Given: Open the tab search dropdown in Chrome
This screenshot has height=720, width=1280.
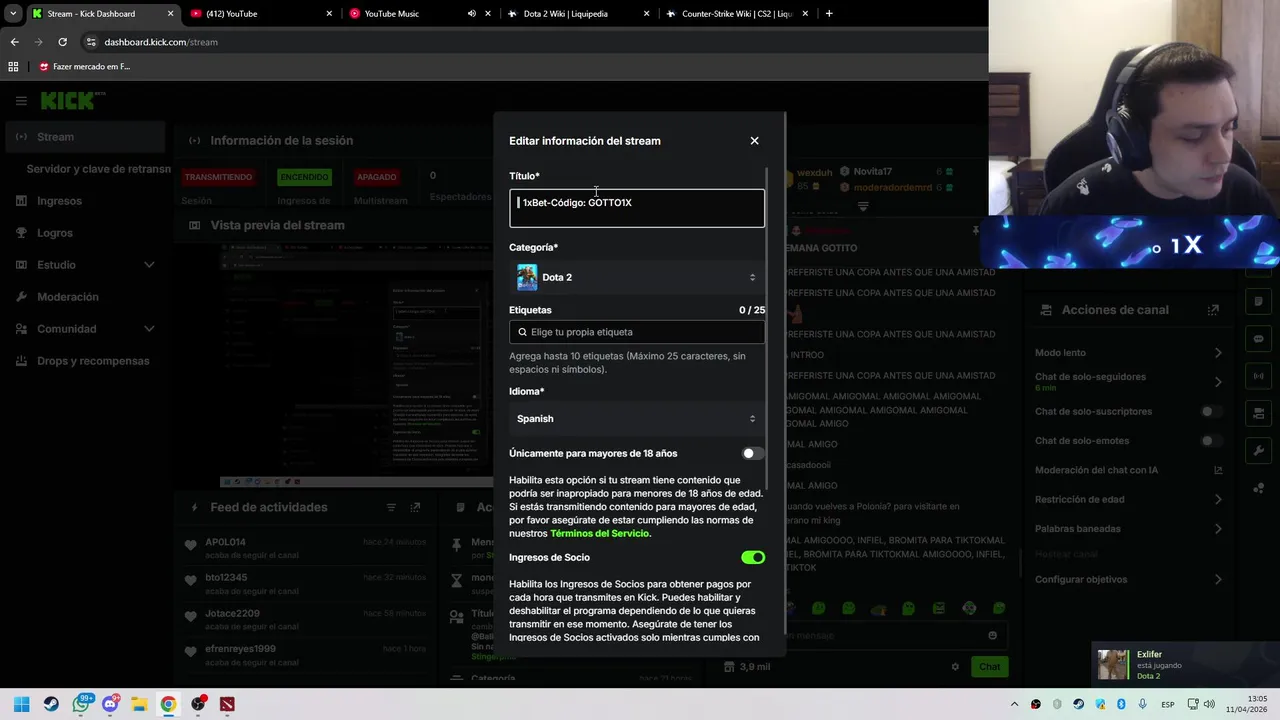Looking at the screenshot, I should [13, 14].
